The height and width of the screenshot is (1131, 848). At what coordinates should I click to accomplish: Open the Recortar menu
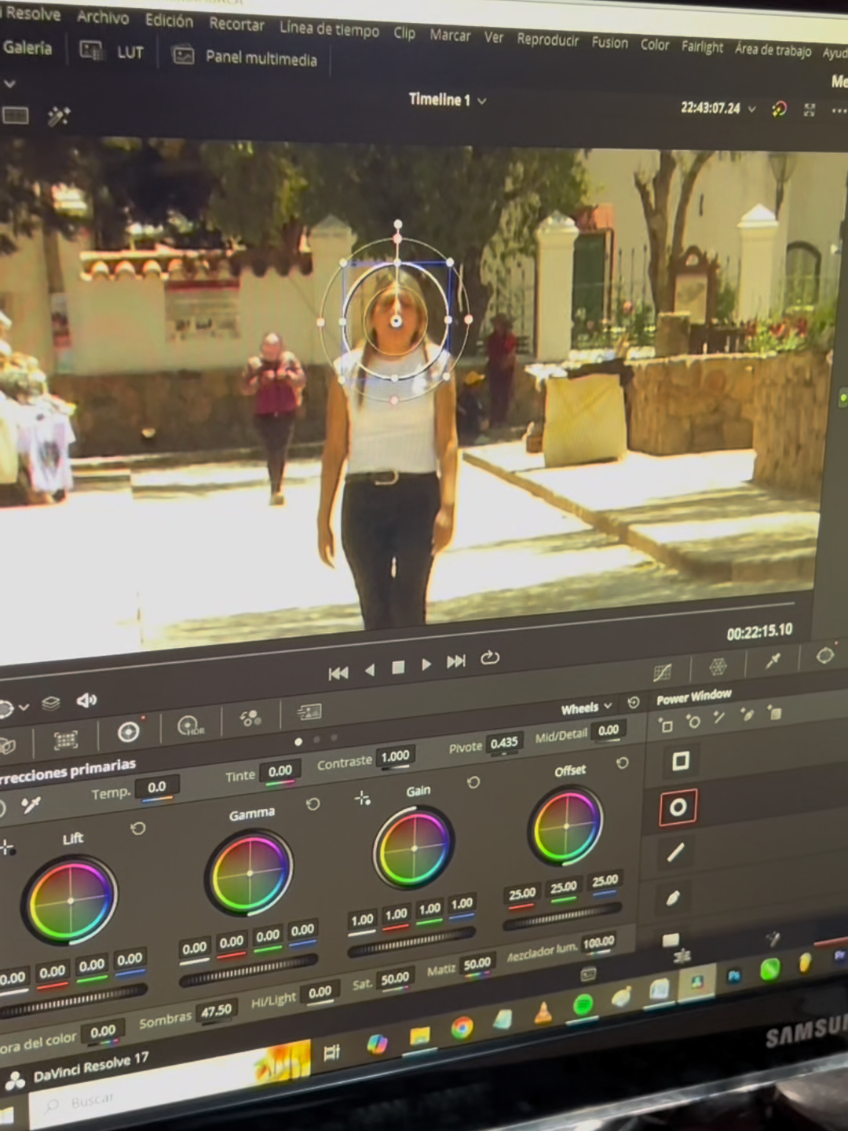[x=237, y=25]
